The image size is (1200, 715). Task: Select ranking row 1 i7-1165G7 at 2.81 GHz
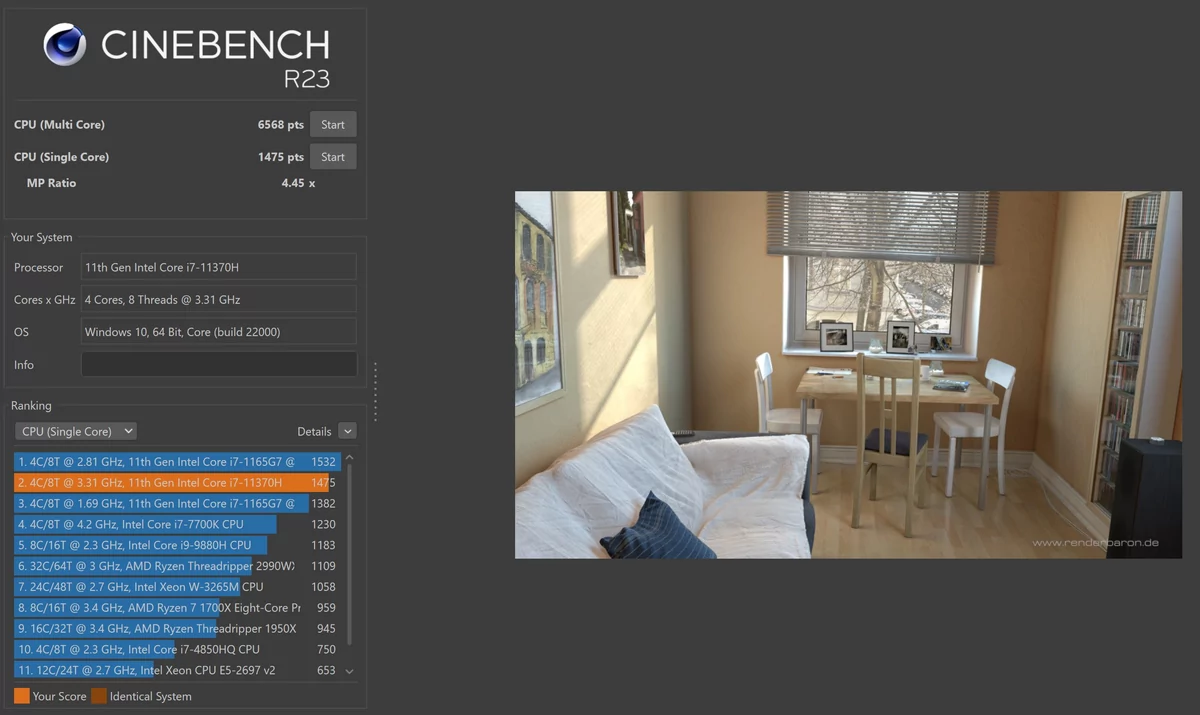[176, 462]
